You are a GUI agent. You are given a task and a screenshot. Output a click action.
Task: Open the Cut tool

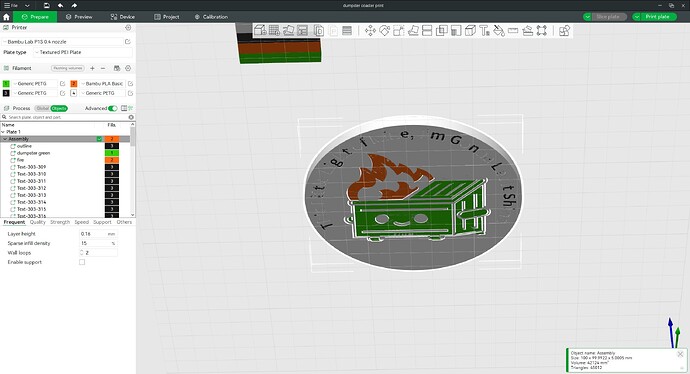tap(427, 30)
